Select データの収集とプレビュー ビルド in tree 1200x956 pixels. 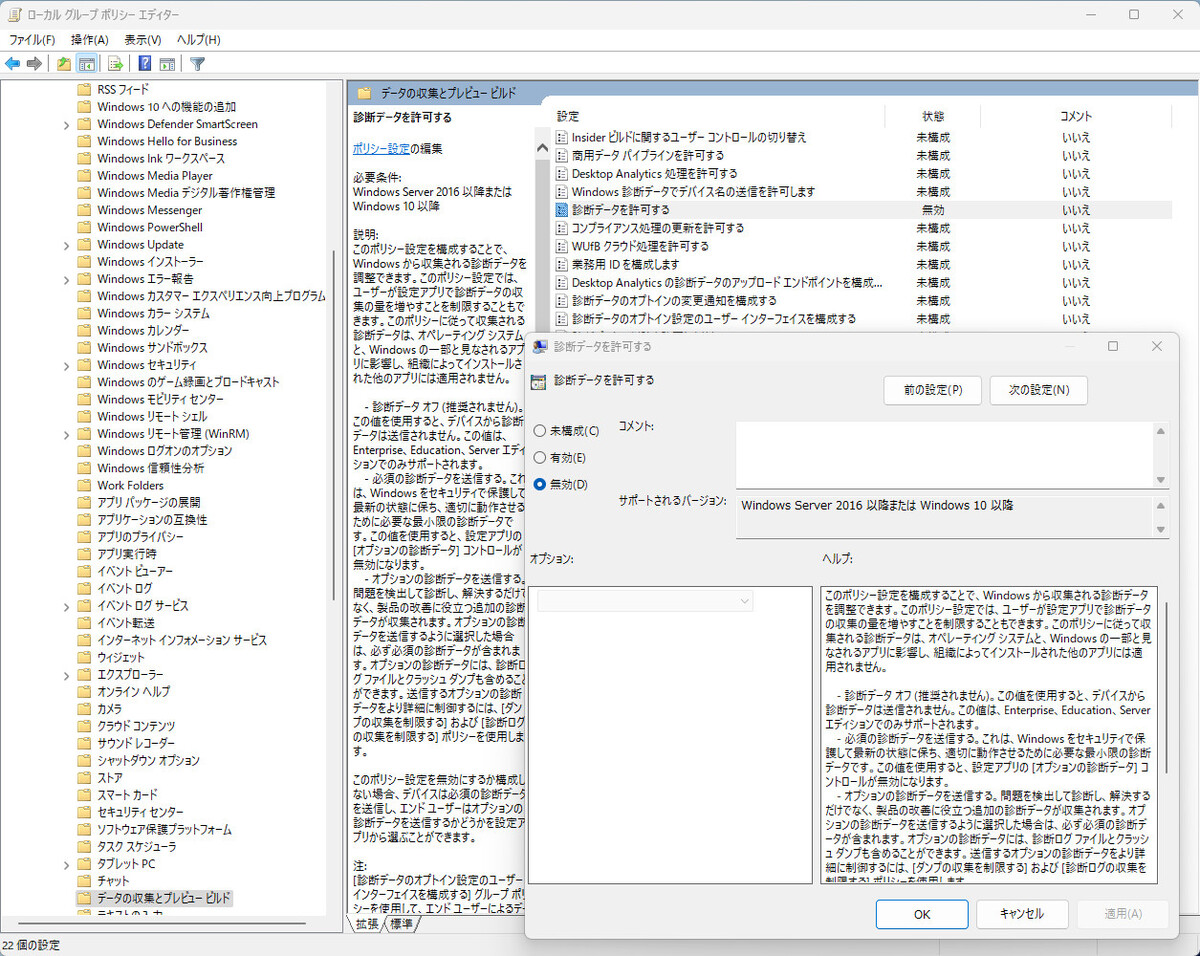tap(164, 898)
